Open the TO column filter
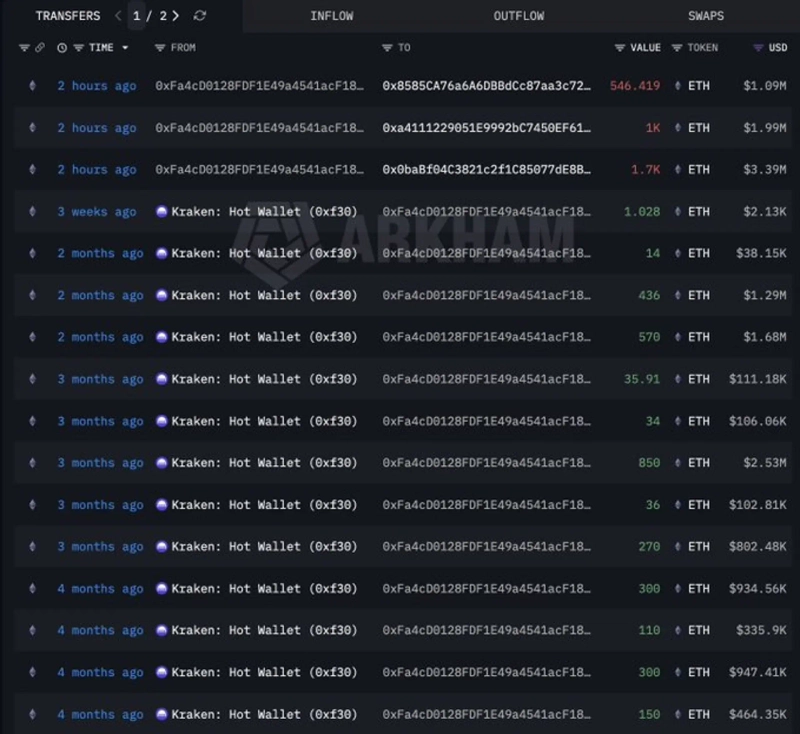 tap(387, 48)
